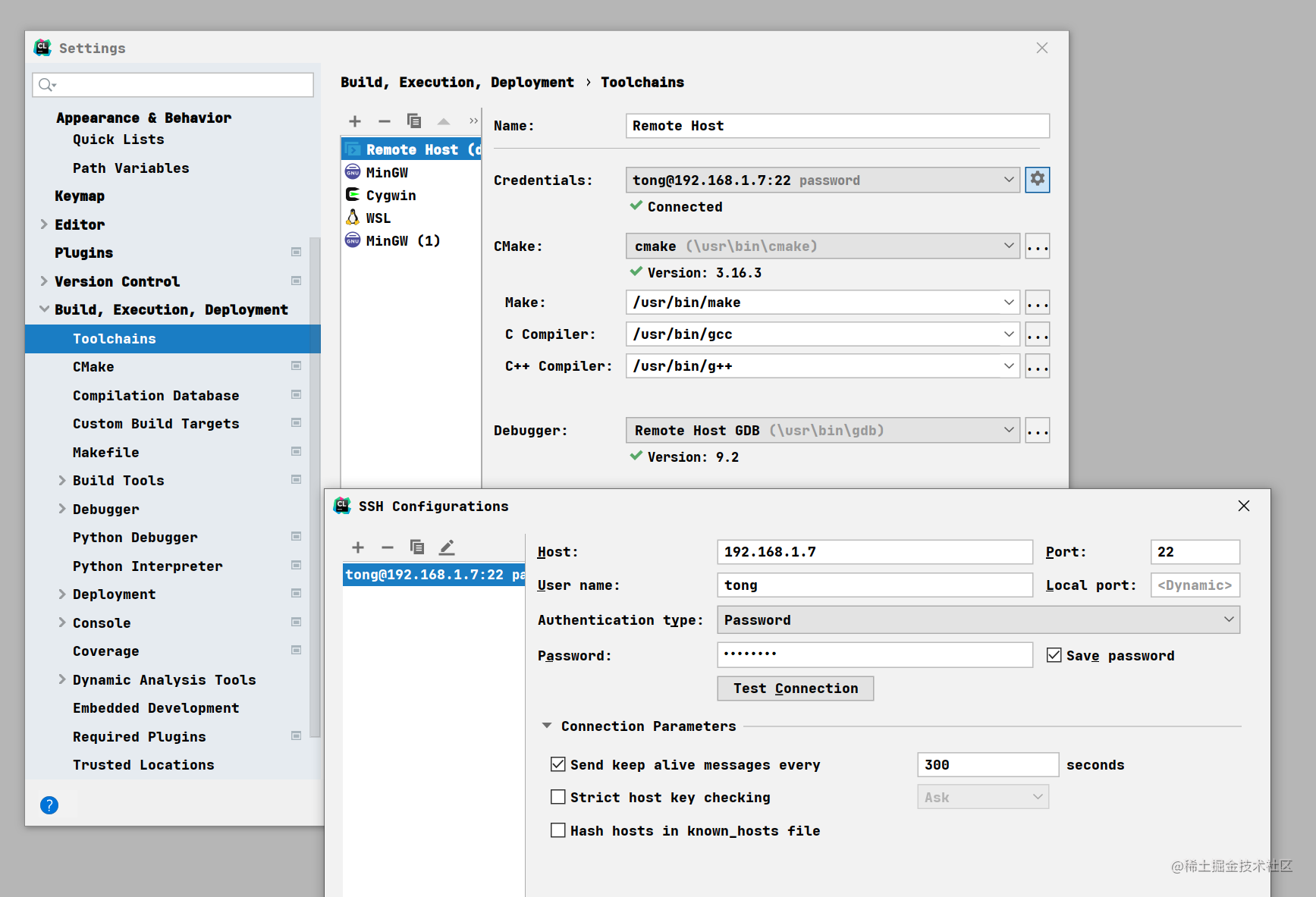Browse for C++ Compiler path
This screenshot has width=1316, height=897.
[1037, 366]
